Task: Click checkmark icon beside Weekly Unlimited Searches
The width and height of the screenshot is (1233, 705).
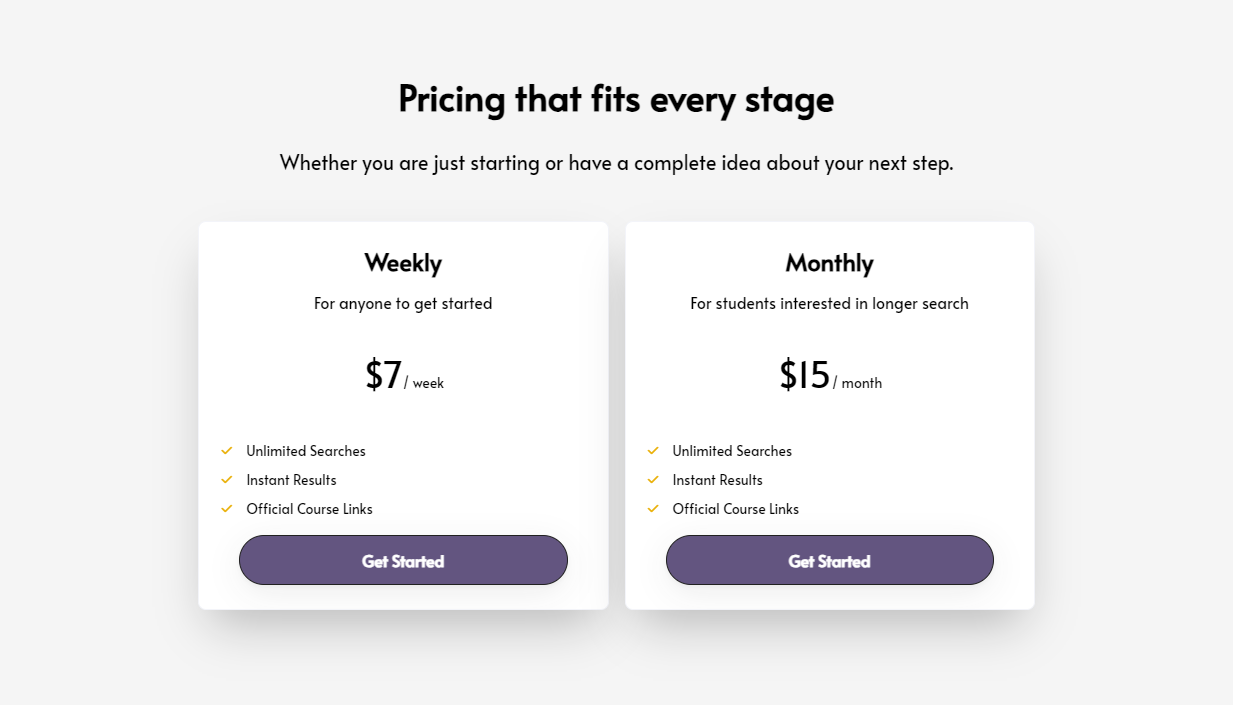Action: [227, 451]
